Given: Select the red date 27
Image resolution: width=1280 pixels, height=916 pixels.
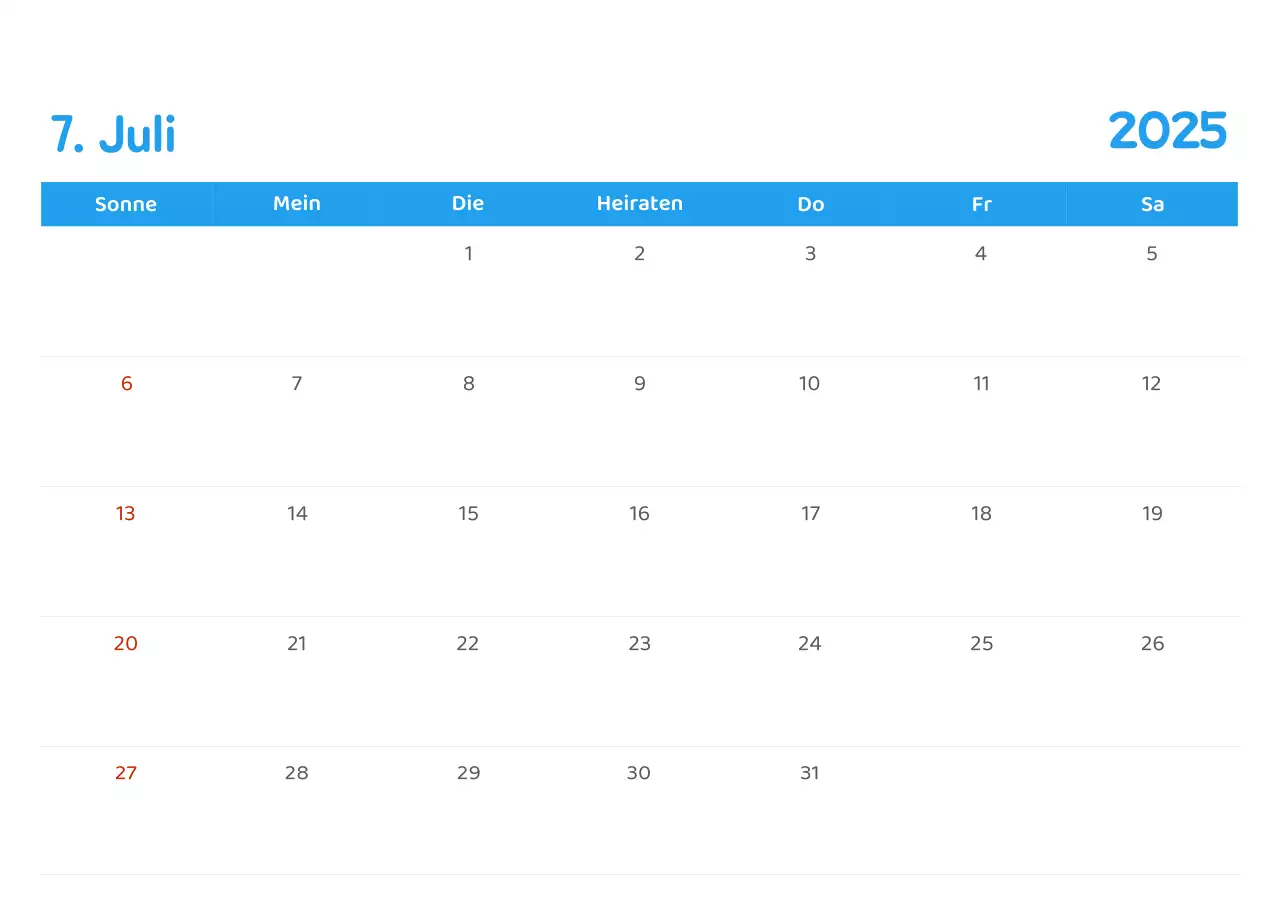Looking at the screenshot, I should click(x=126, y=773).
